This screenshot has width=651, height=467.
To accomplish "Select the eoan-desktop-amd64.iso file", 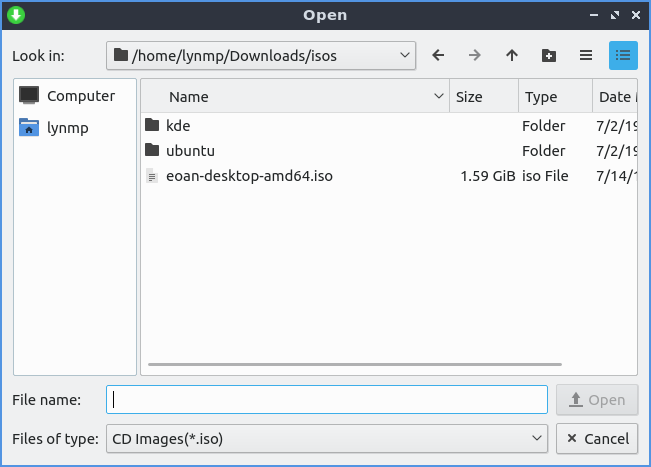I will [248, 176].
